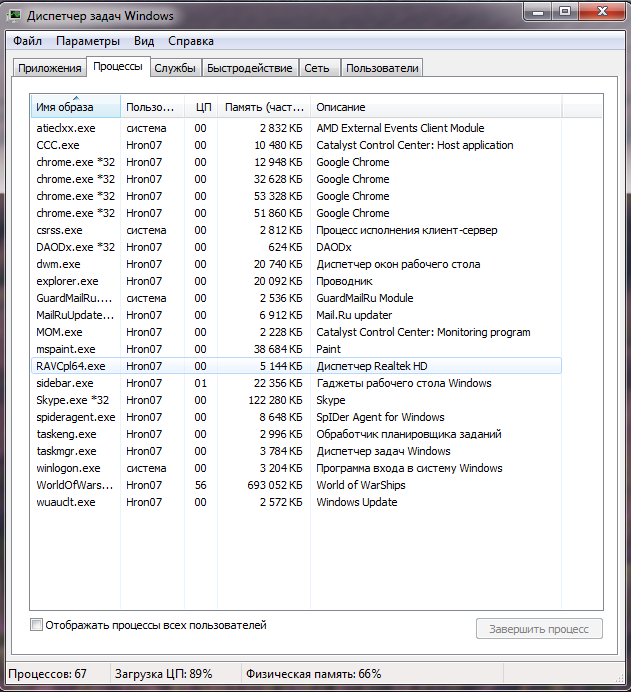The width and height of the screenshot is (631, 692).
Task: Select chrome.exe using 51 860 КБ
Action: click(296, 213)
